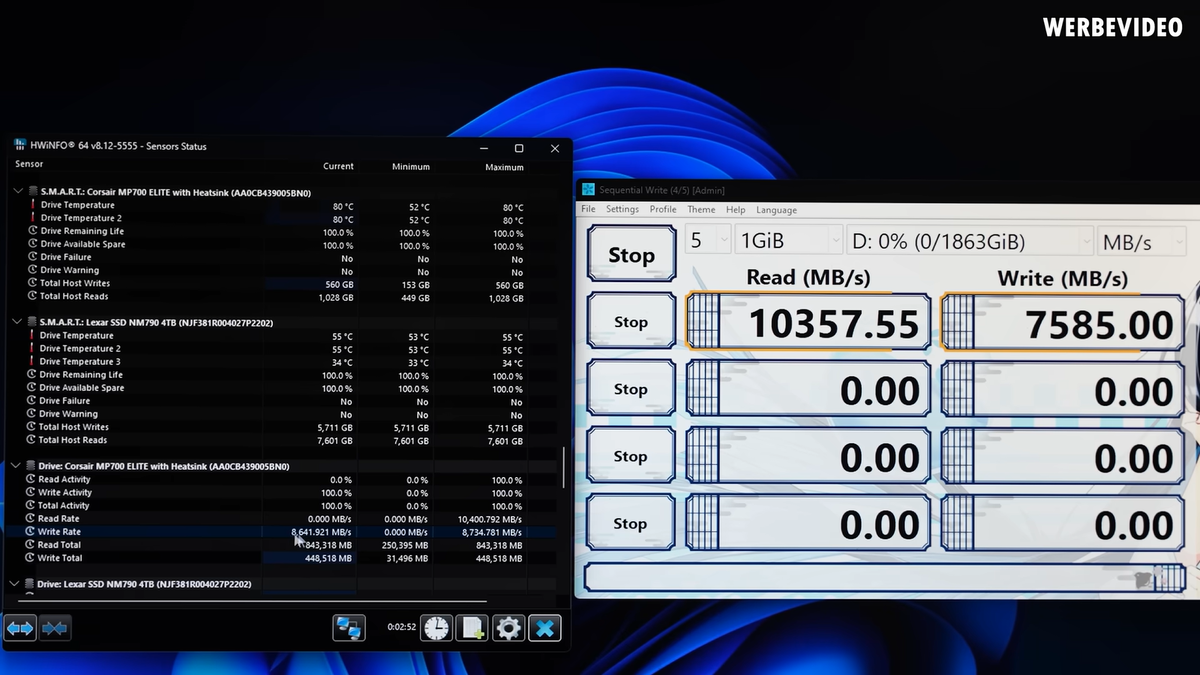This screenshot has height=675, width=1200.
Task: Click the clock reset icon in HWiNFO toolbar
Action: (x=436, y=627)
